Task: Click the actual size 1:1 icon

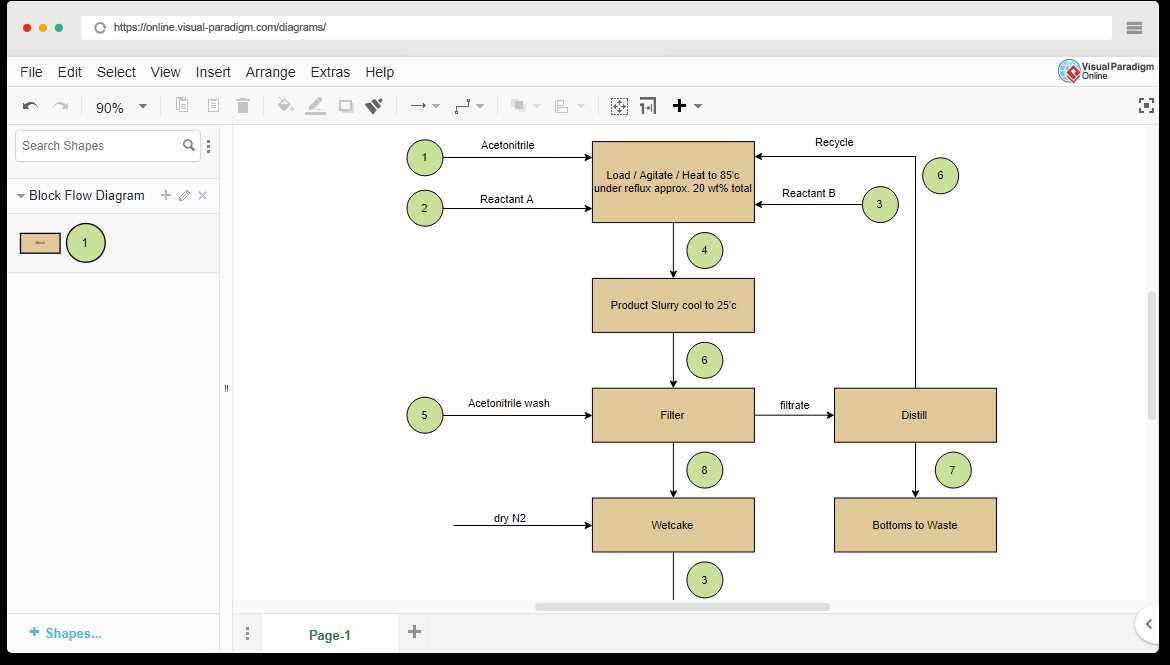Action: coord(648,106)
